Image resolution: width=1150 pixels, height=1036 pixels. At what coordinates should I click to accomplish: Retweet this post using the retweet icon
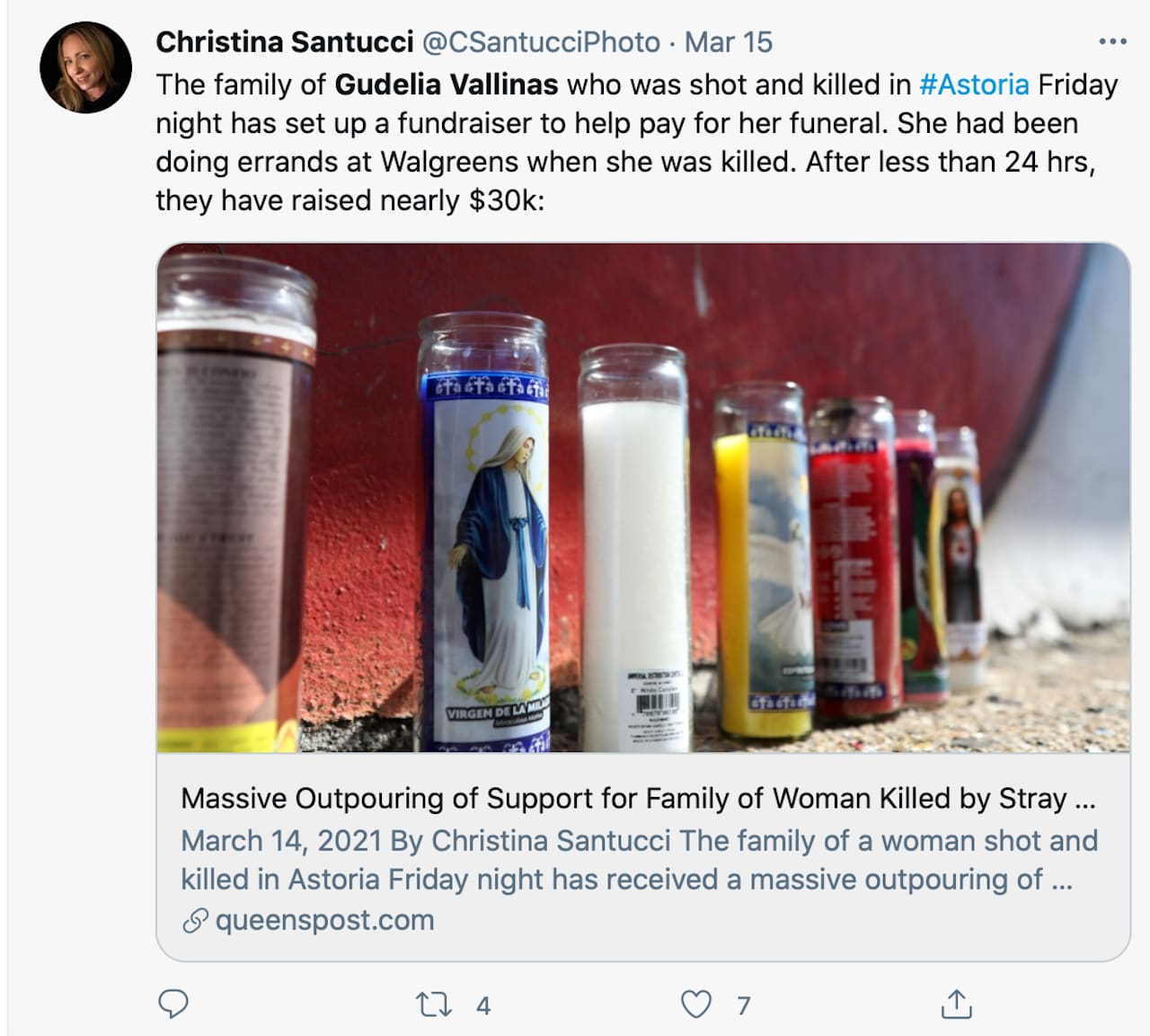pos(433,1005)
